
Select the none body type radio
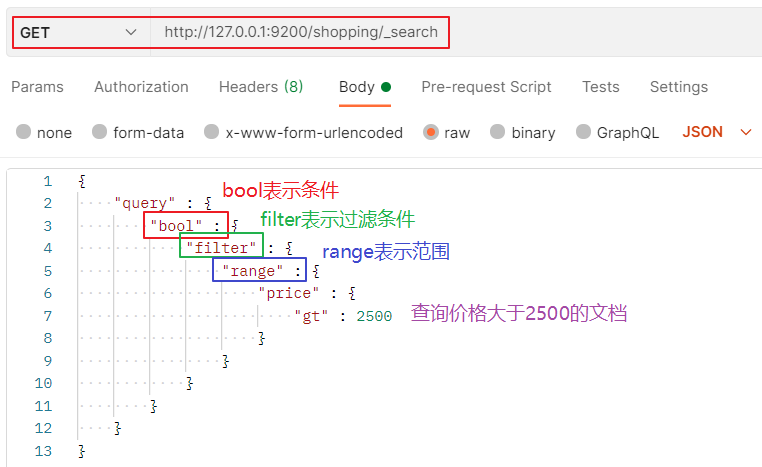coord(23,132)
